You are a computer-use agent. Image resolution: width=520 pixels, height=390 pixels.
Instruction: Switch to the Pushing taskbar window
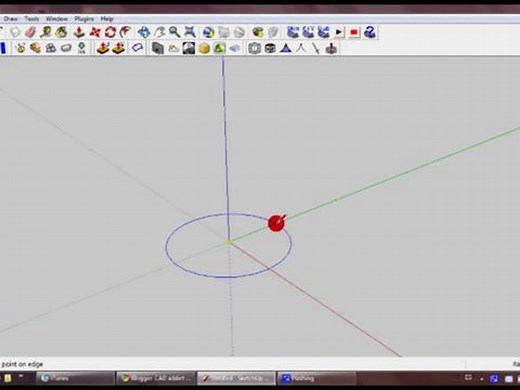316,378
